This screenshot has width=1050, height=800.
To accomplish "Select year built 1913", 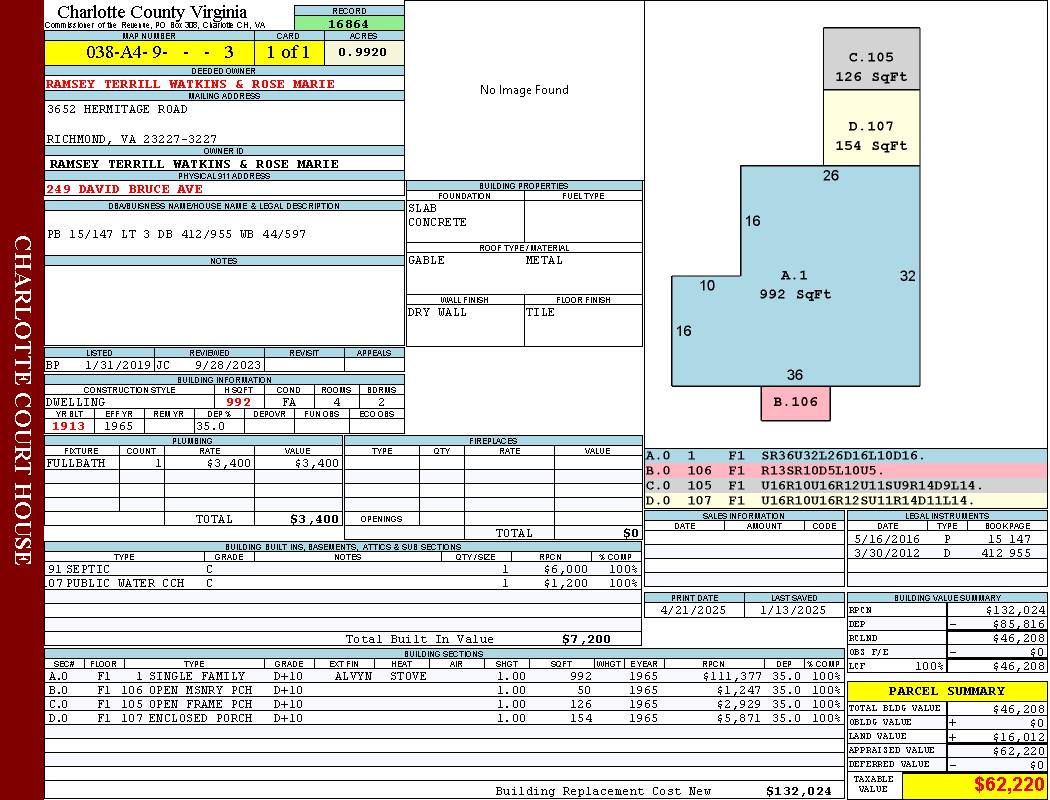I will (68, 426).
